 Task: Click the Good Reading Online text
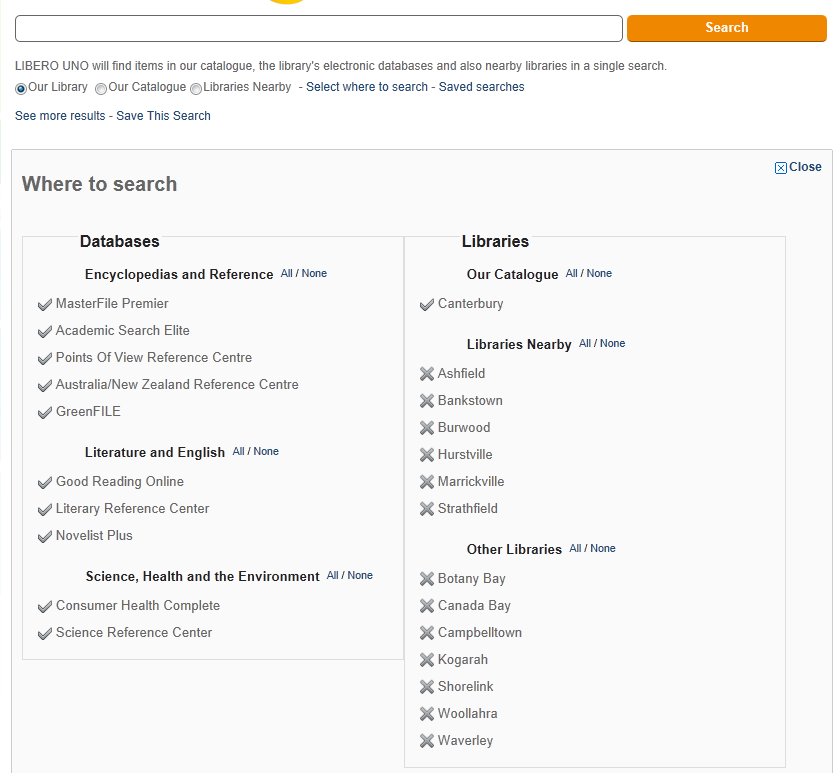[120, 482]
